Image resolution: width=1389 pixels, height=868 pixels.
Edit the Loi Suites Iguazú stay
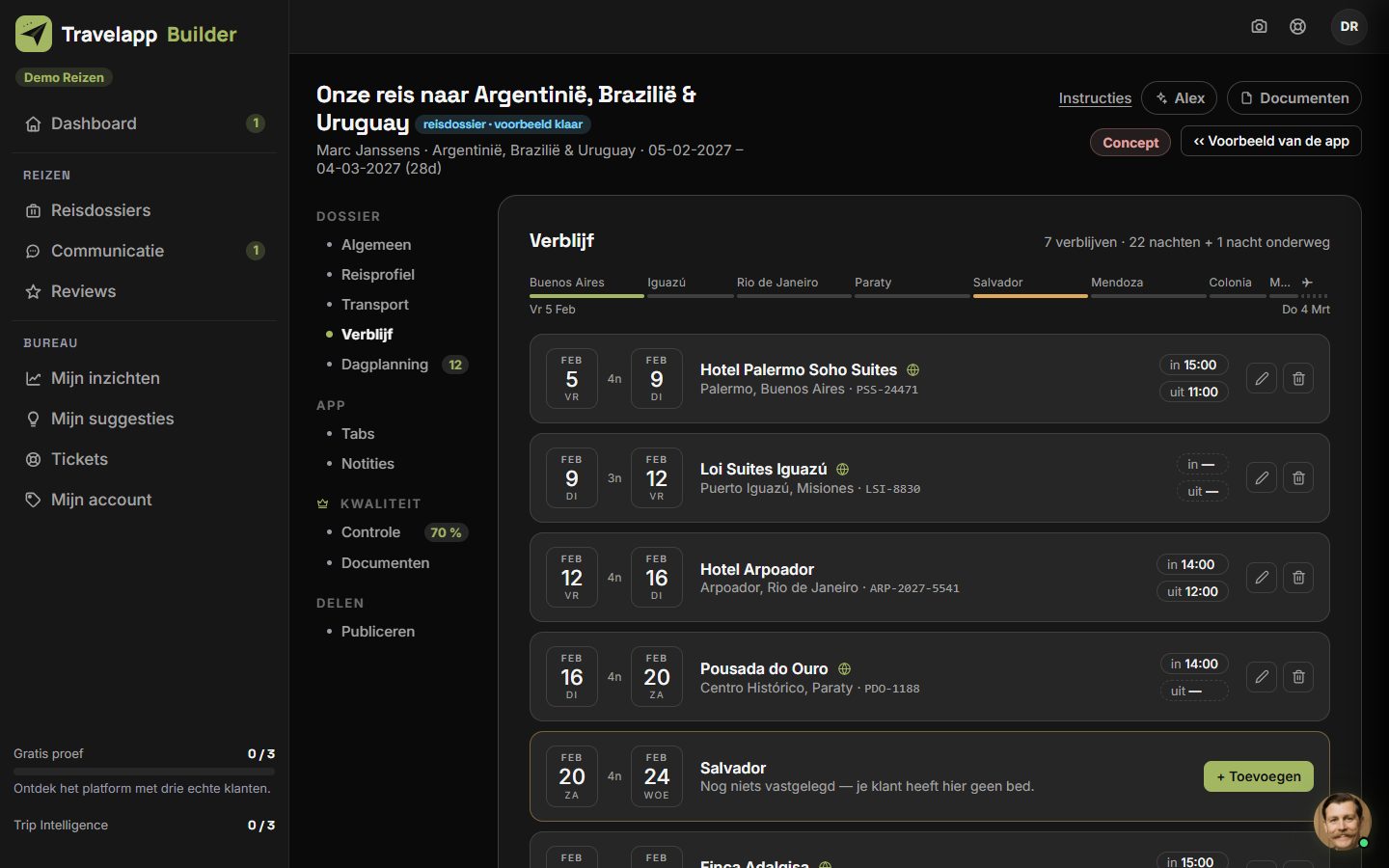click(1262, 478)
